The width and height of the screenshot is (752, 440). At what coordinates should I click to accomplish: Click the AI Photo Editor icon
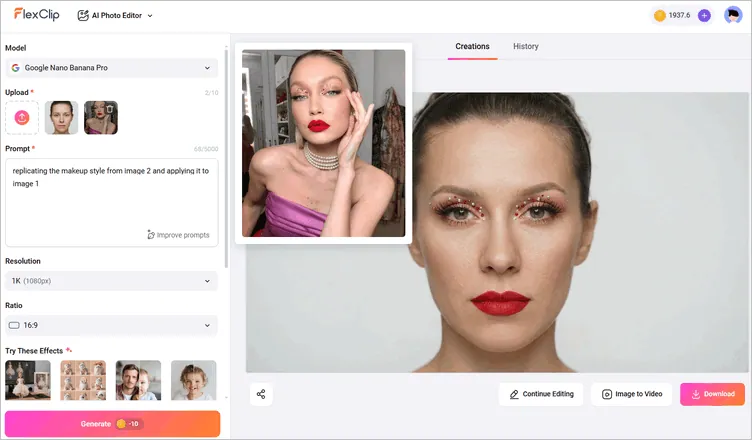(x=83, y=15)
